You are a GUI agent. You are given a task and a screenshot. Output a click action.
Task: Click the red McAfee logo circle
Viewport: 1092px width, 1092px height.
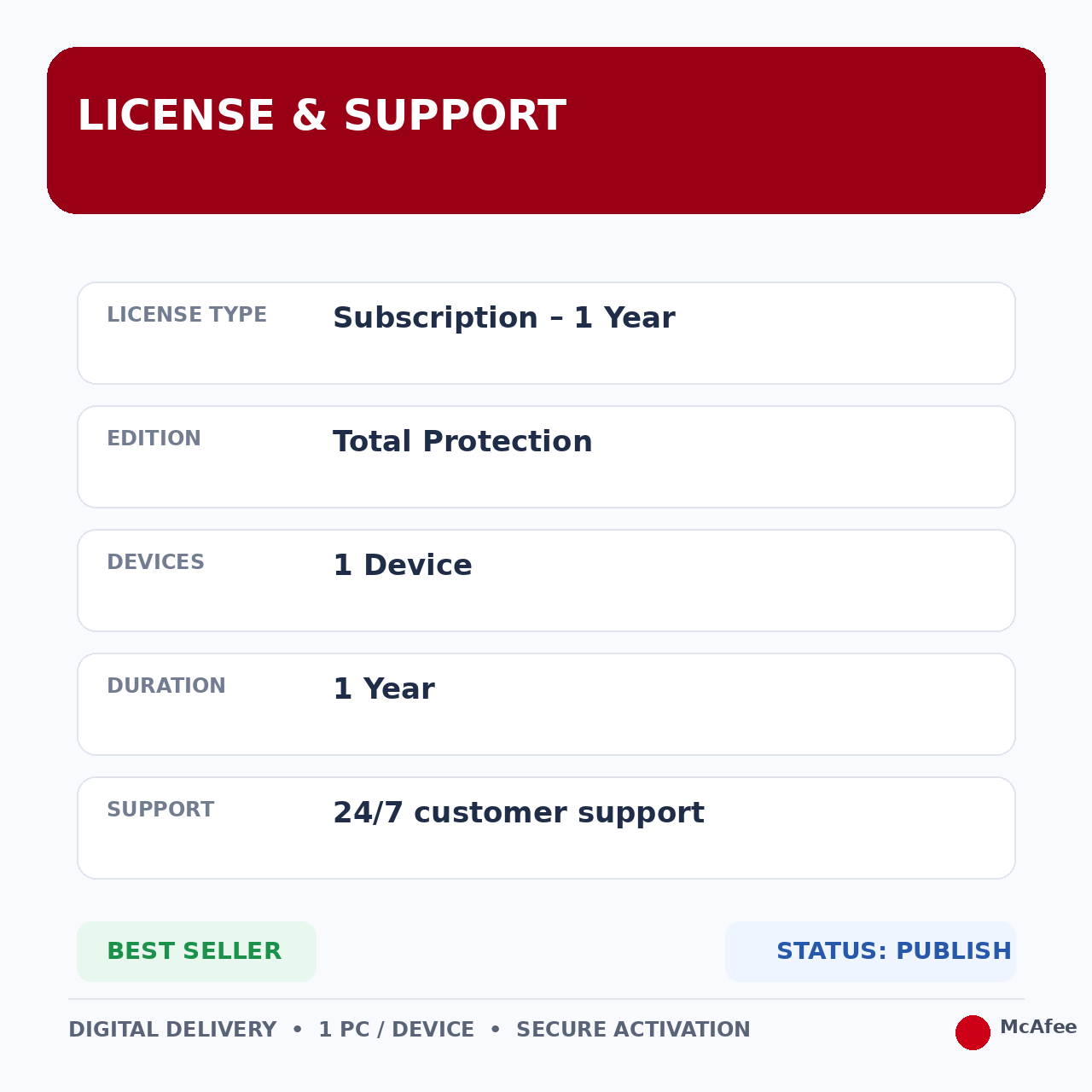(x=973, y=1032)
